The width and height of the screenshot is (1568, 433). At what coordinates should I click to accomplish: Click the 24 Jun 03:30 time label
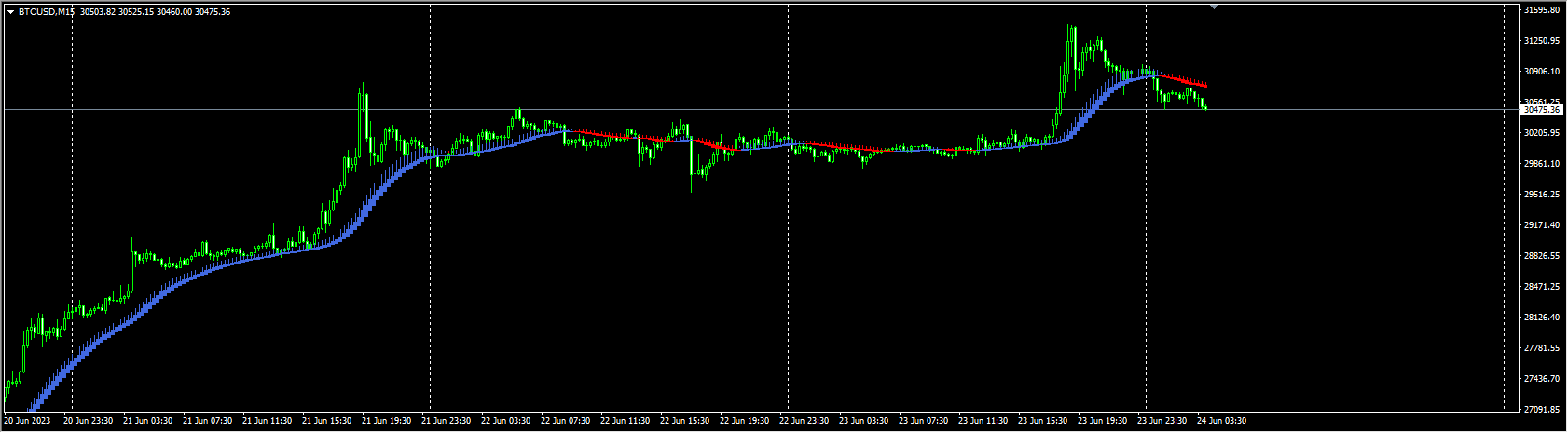pyautogui.click(x=1221, y=421)
